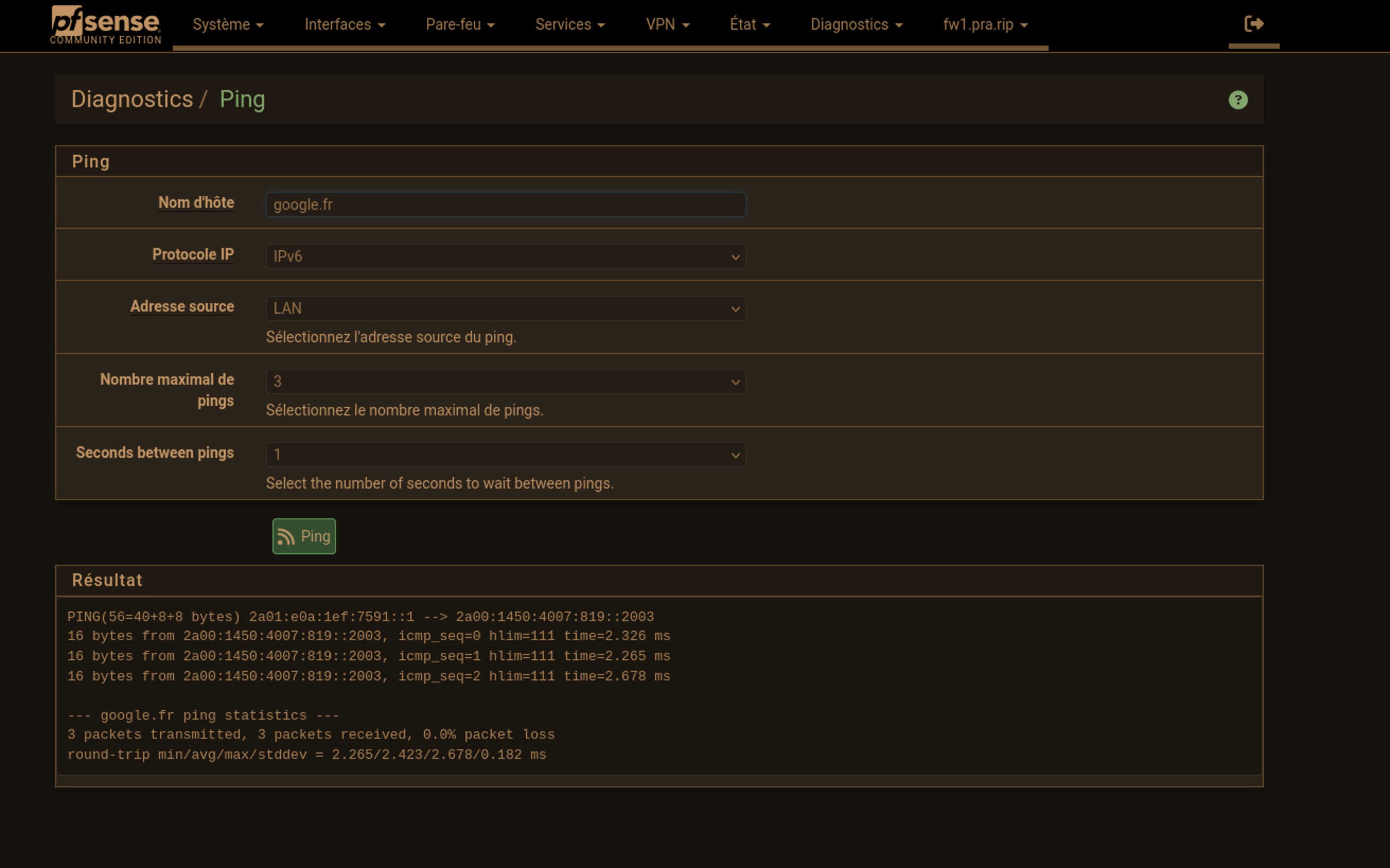
Task: Click the Diagnostics breadcrumb link
Action: (x=132, y=99)
